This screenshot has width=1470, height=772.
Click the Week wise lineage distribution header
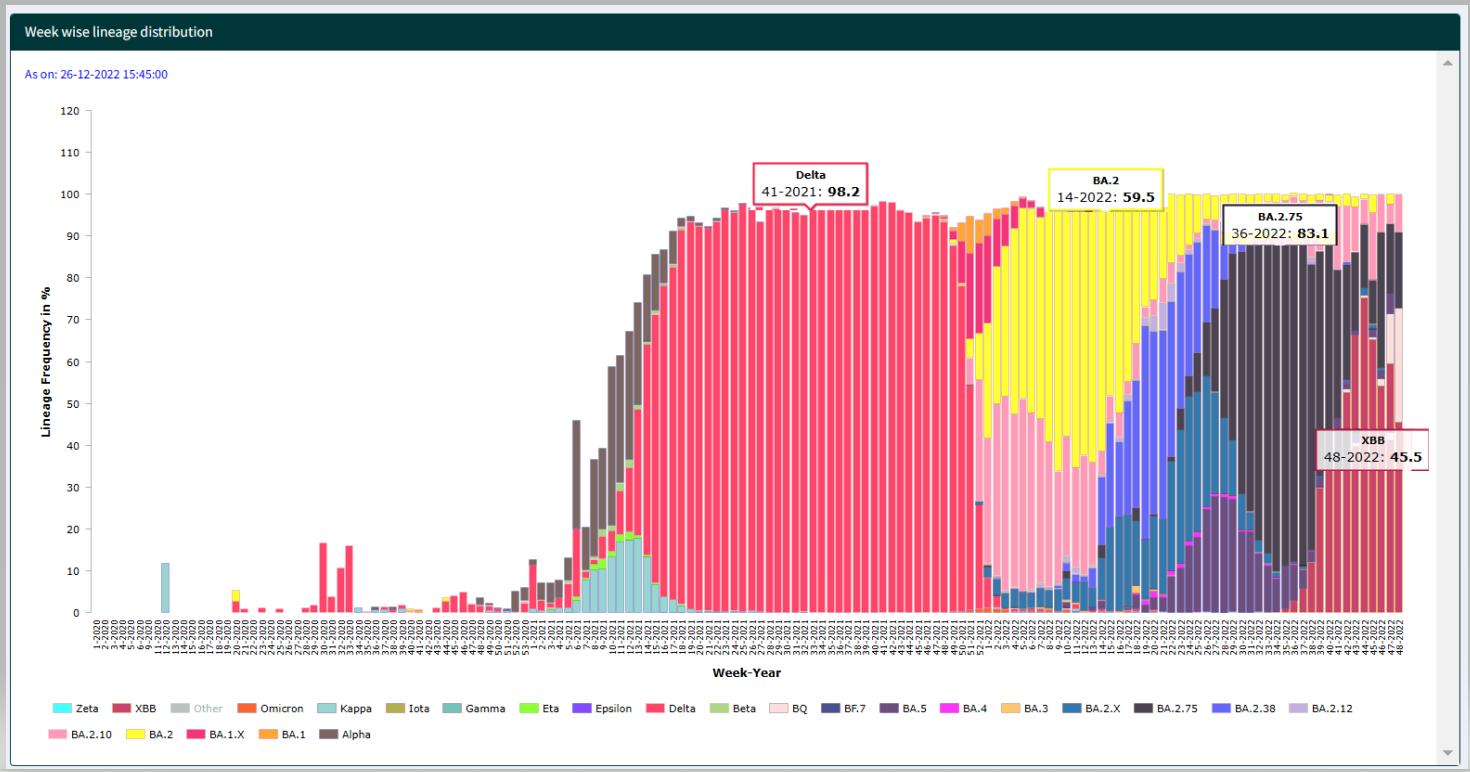pos(118,32)
